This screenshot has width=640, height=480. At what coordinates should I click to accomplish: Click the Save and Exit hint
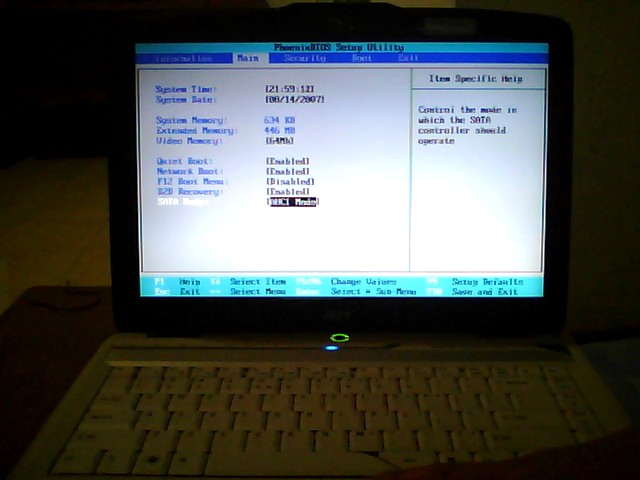tap(485, 292)
